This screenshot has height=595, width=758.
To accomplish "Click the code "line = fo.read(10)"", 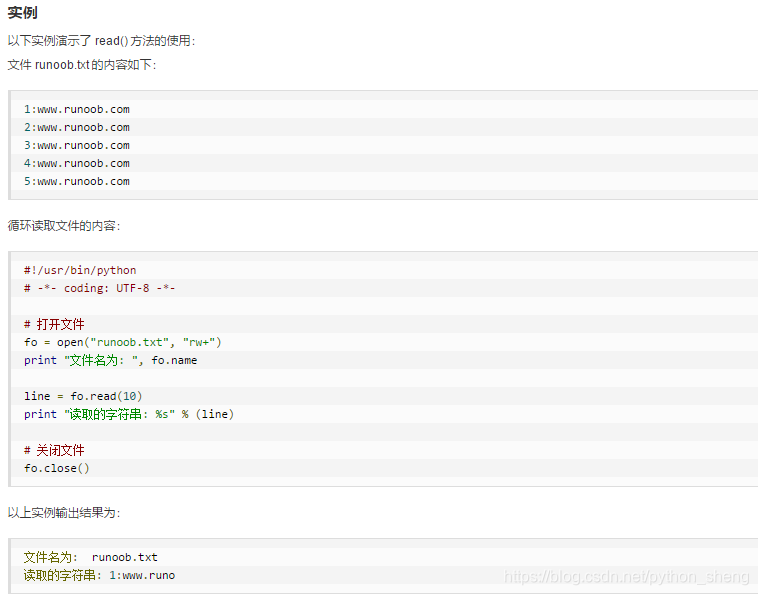I will pos(83,396).
